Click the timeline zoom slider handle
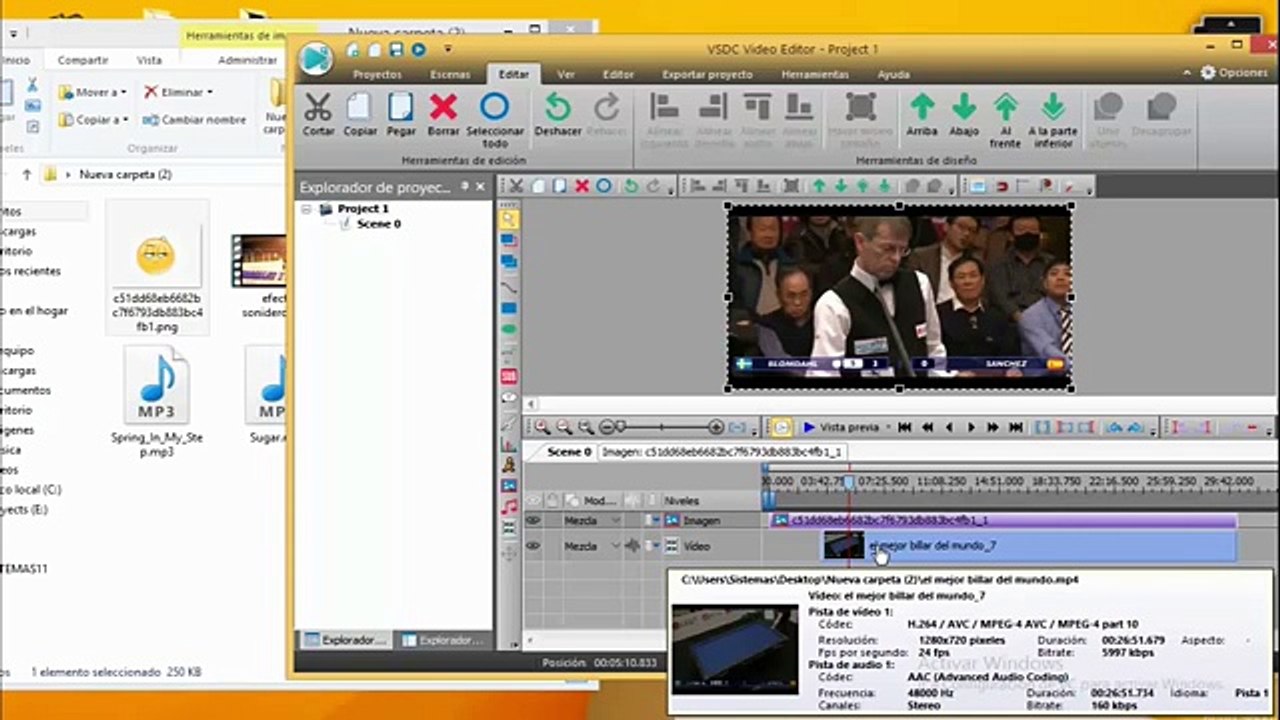1280x720 pixels. click(620, 427)
